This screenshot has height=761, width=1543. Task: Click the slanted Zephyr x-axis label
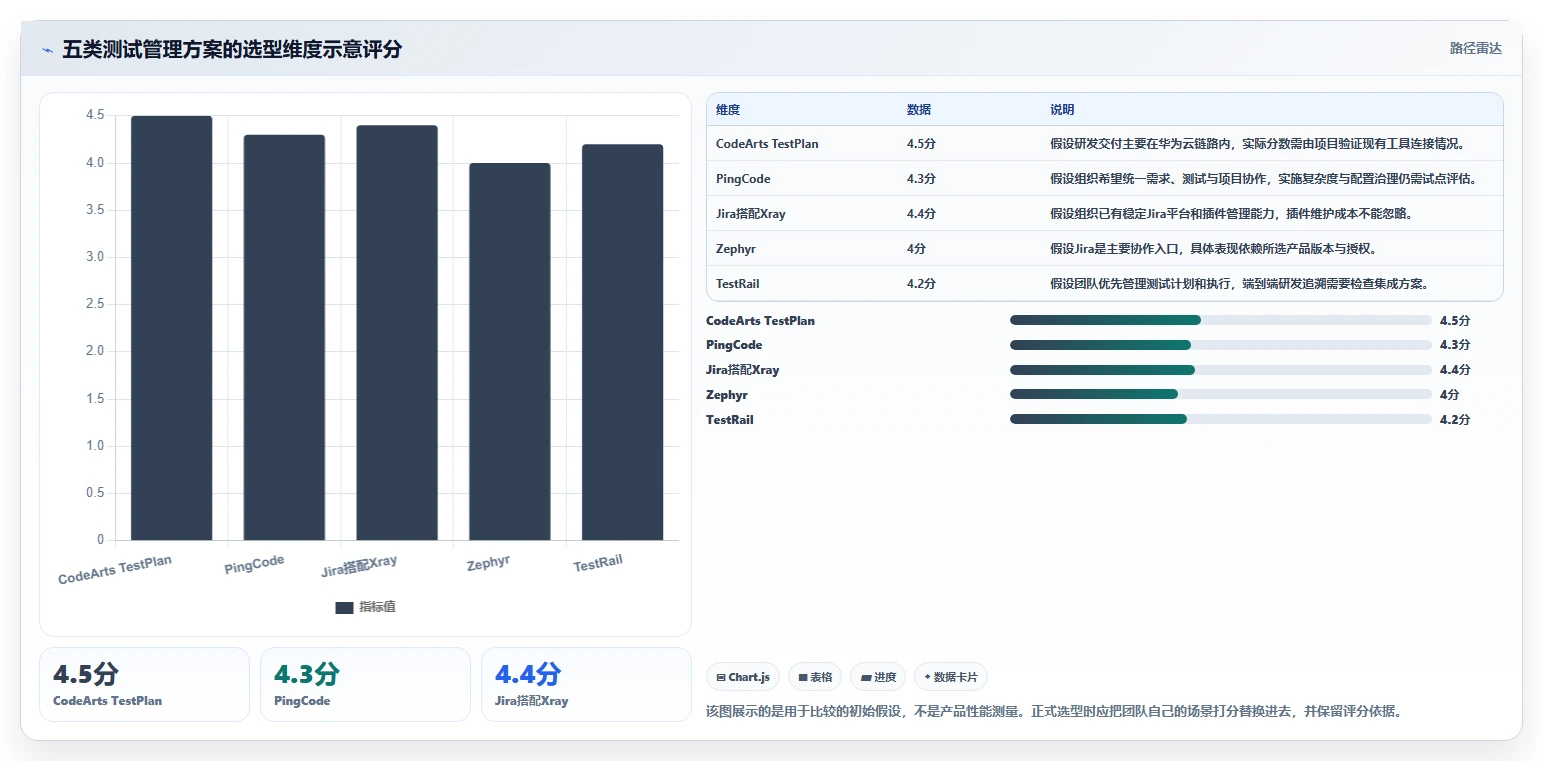[488, 564]
